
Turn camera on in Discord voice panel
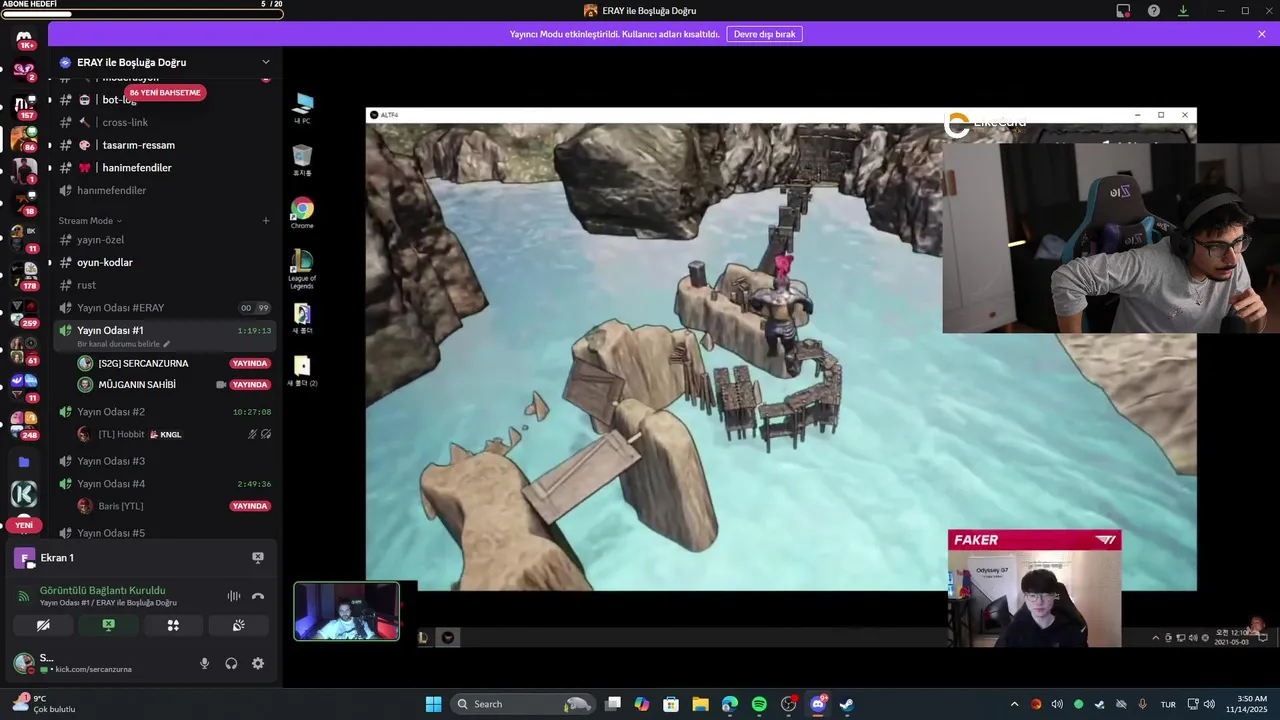[x=43, y=625]
